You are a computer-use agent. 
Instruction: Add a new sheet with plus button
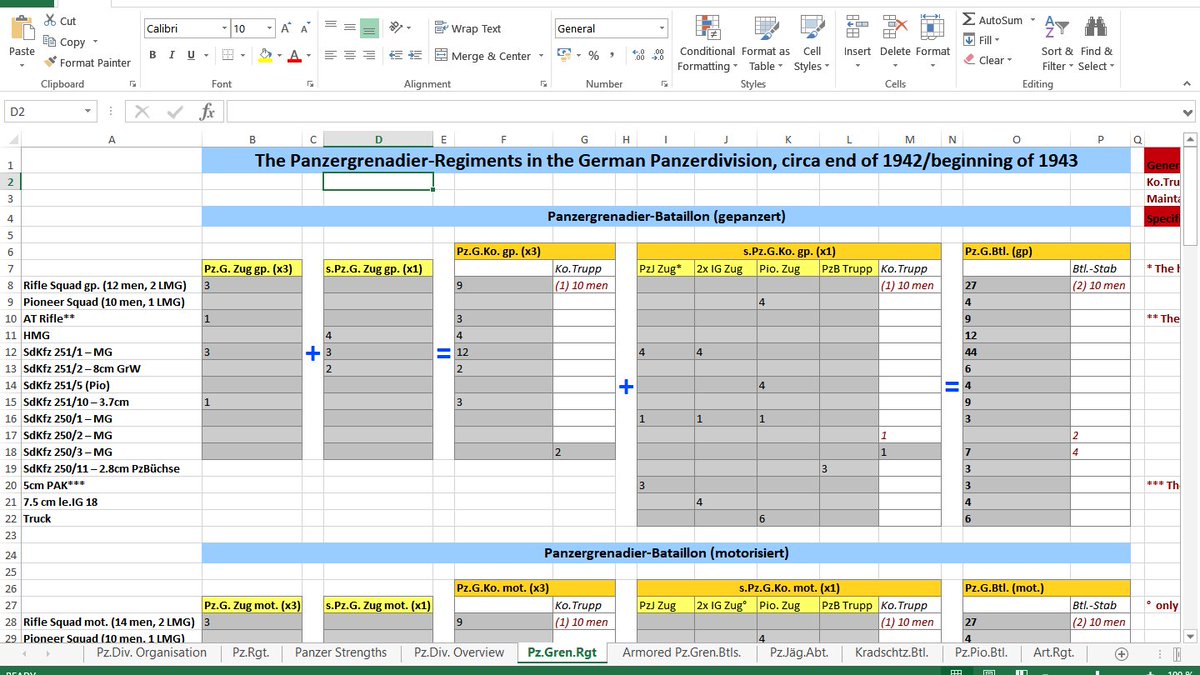click(x=1122, y=653)
